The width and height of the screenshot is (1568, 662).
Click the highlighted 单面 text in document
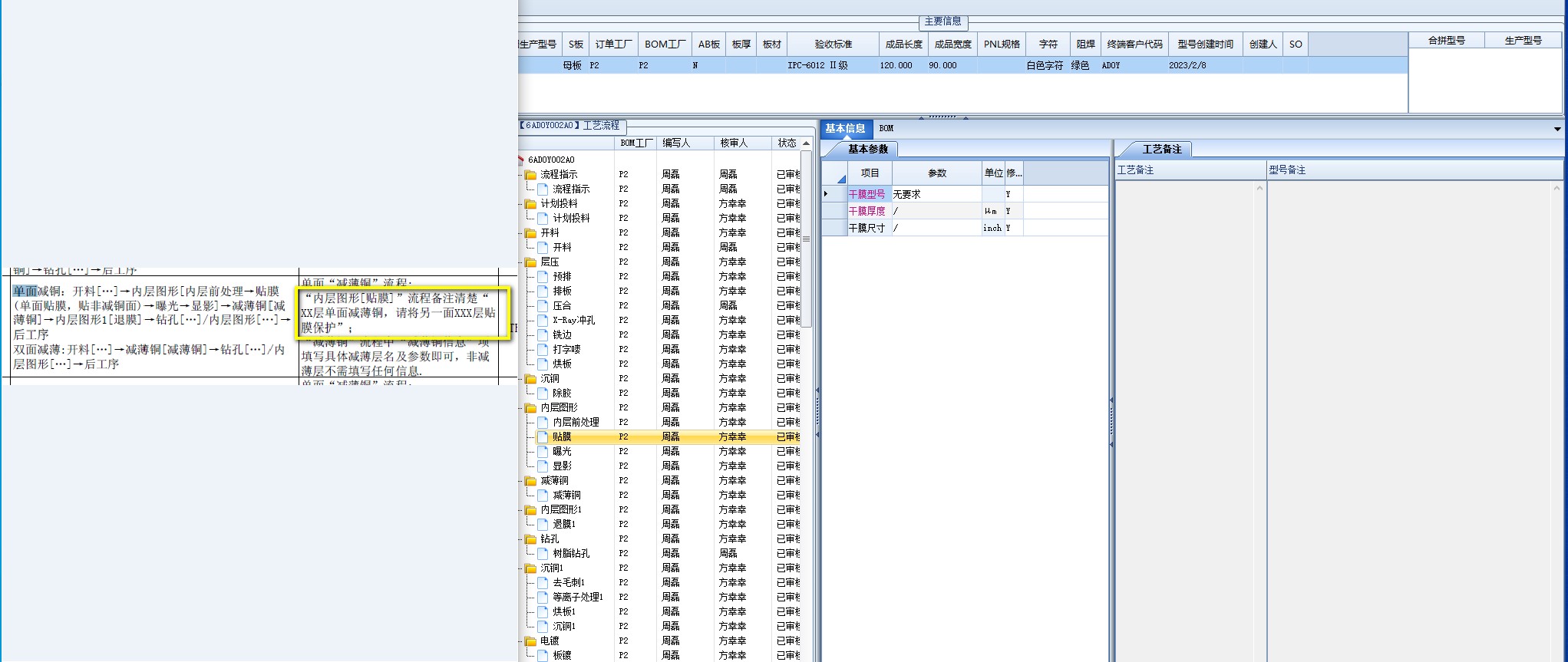click(25, 291)
